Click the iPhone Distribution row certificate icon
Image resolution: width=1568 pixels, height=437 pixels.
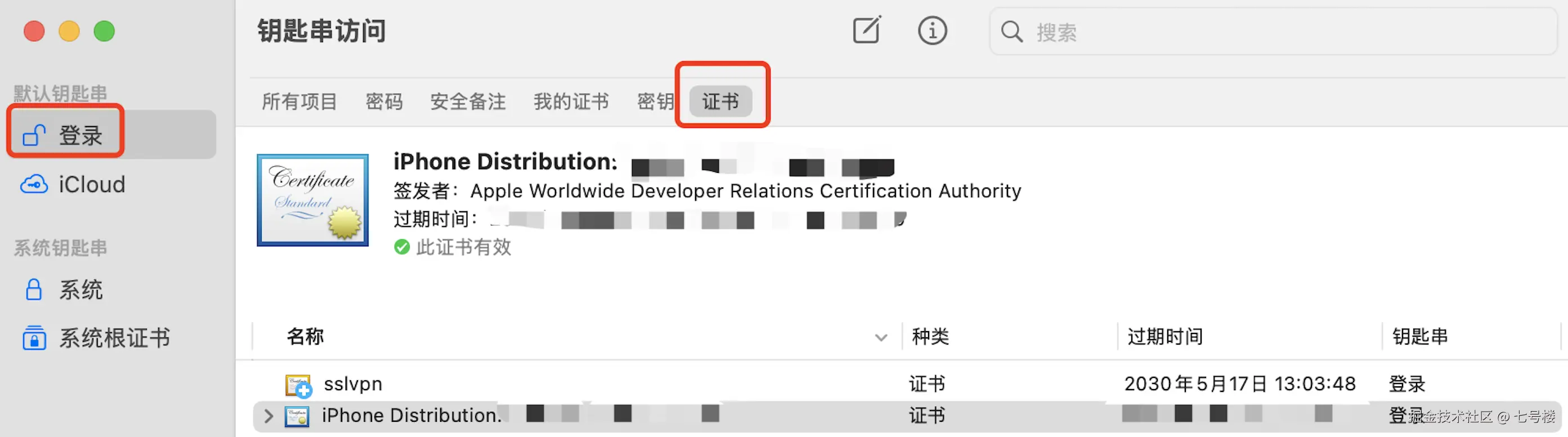click(x=297, y=416)
